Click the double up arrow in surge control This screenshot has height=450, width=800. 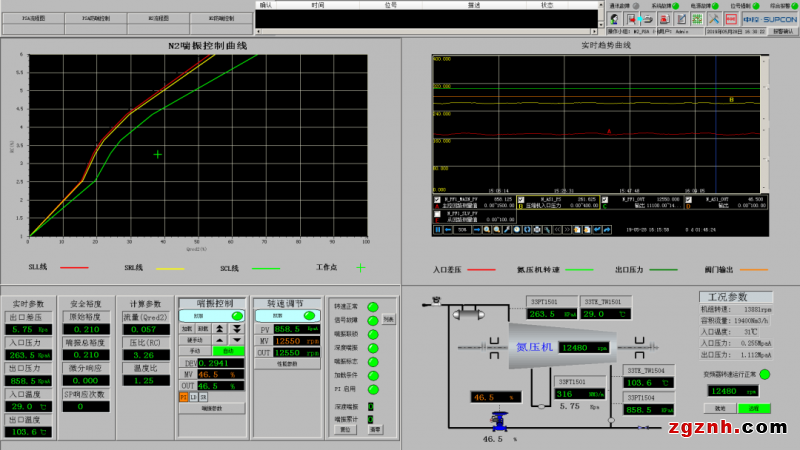[x=219, y=329]
